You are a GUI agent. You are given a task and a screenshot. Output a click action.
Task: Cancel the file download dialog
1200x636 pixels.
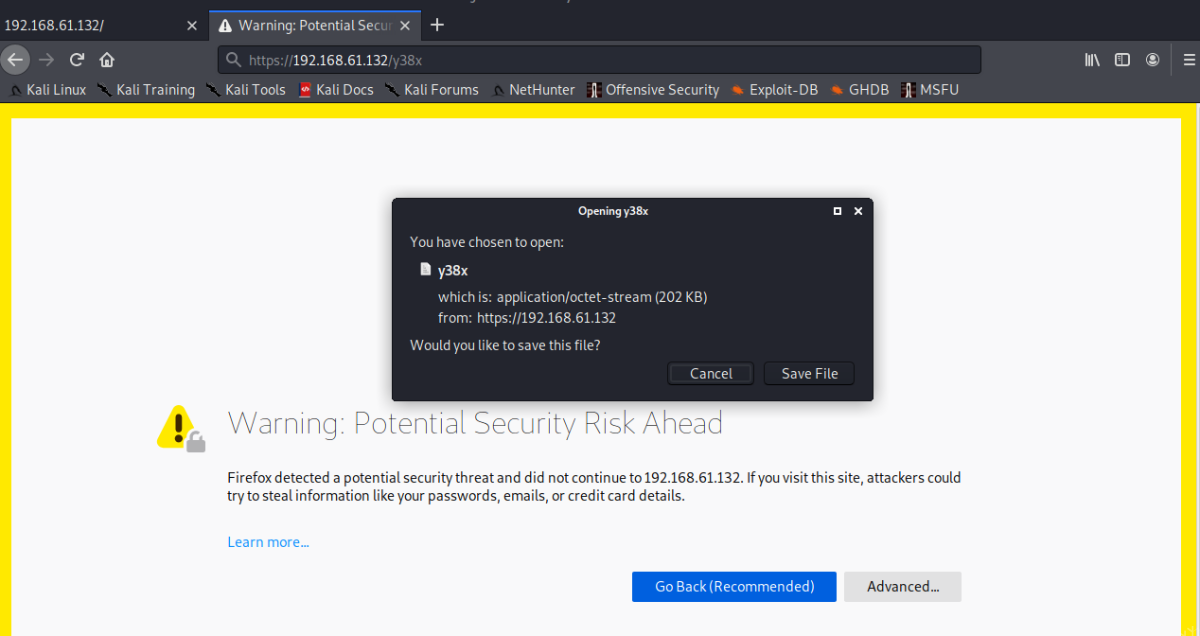coord(711,373)
